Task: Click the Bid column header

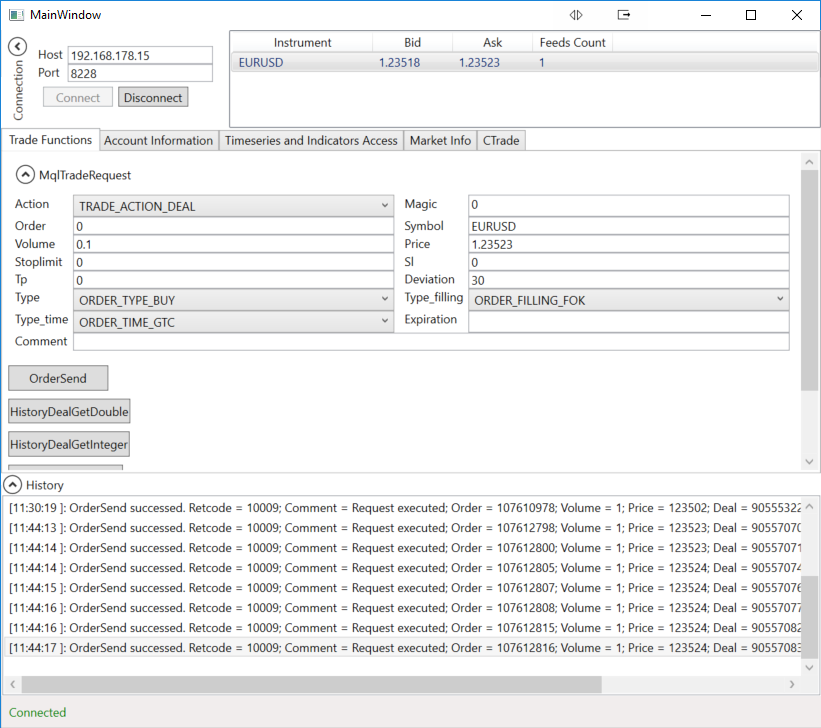Action: point(413,42)
